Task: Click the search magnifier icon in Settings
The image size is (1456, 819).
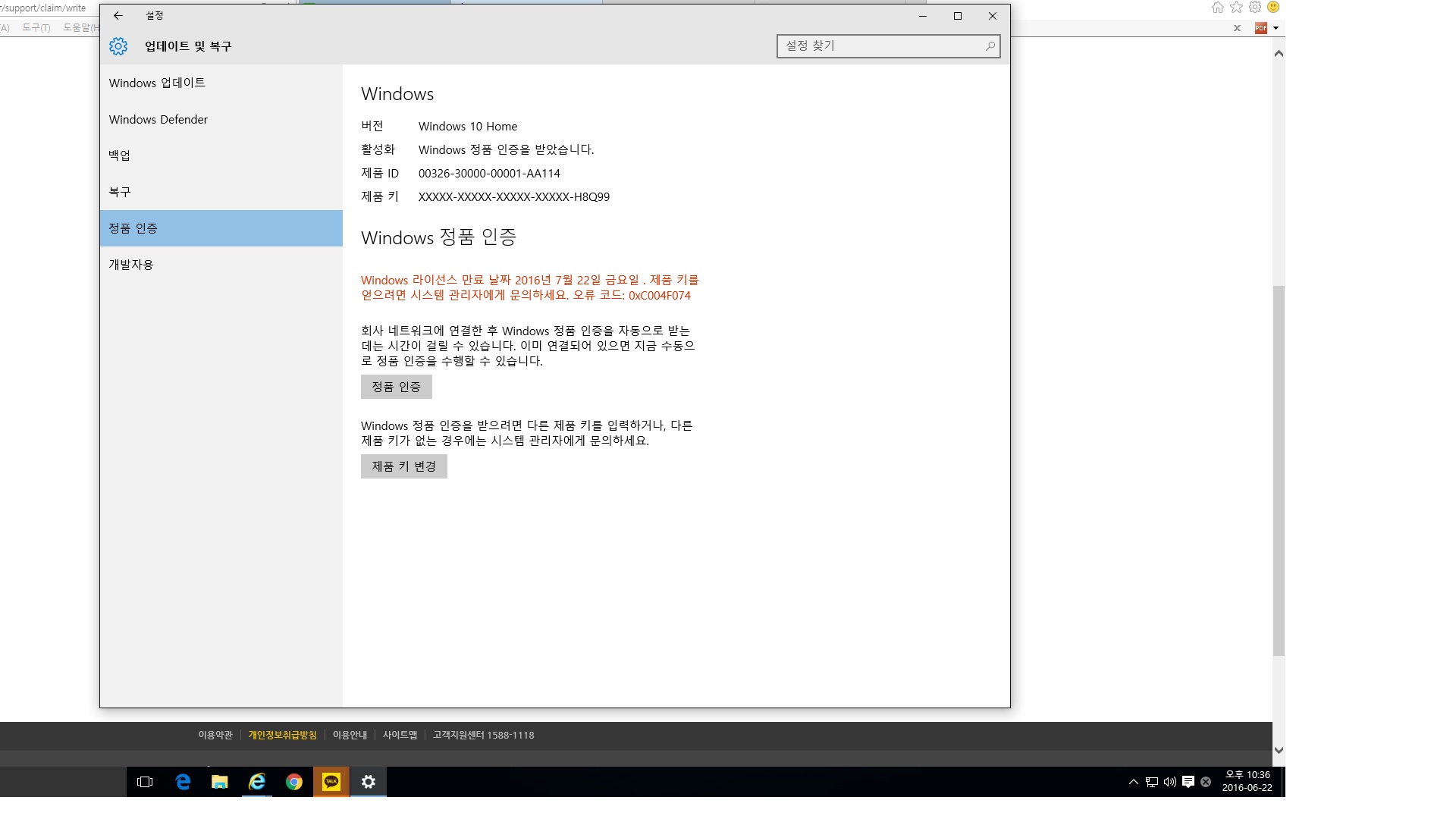Action: point(990,46)
